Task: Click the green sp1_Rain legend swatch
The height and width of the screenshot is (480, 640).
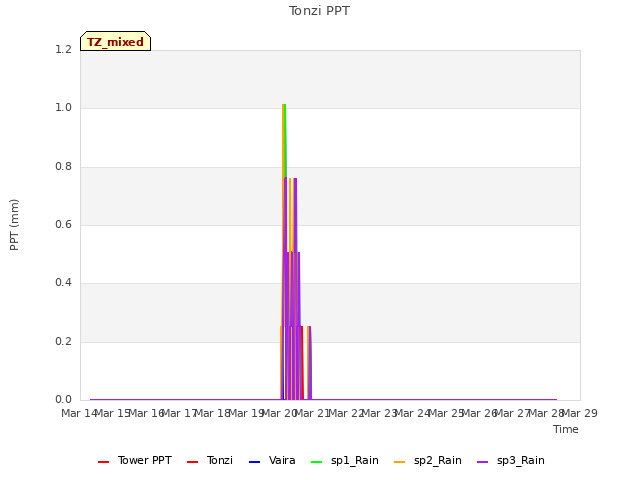Action: [316, 462]
